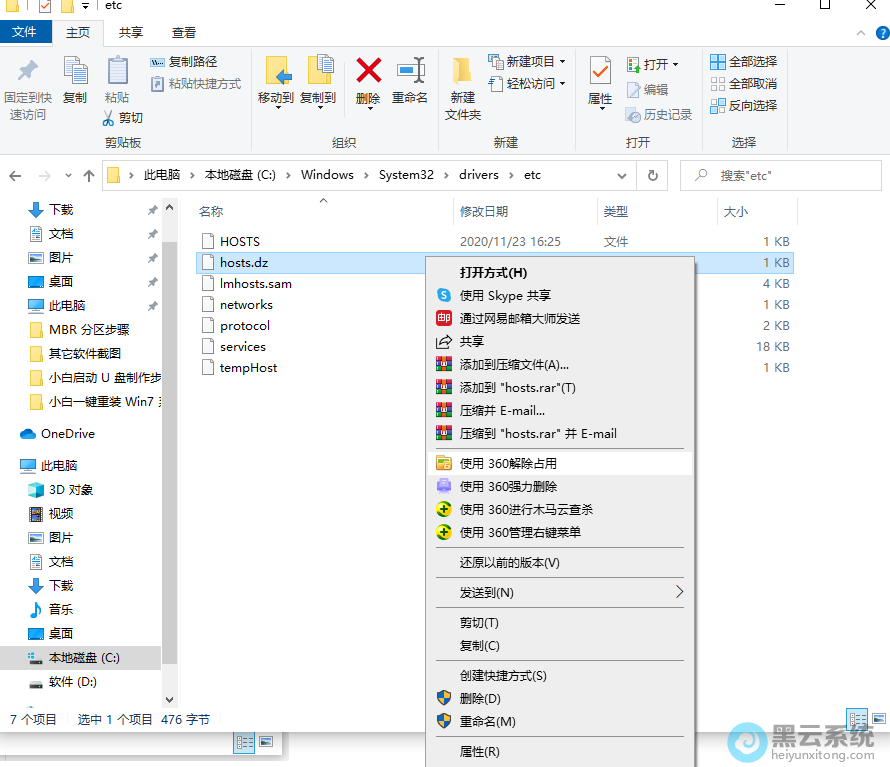Pin current folder with 固定到快速访问 icon
This screenshot has height=767, width=890.
(x=29, y=88)
